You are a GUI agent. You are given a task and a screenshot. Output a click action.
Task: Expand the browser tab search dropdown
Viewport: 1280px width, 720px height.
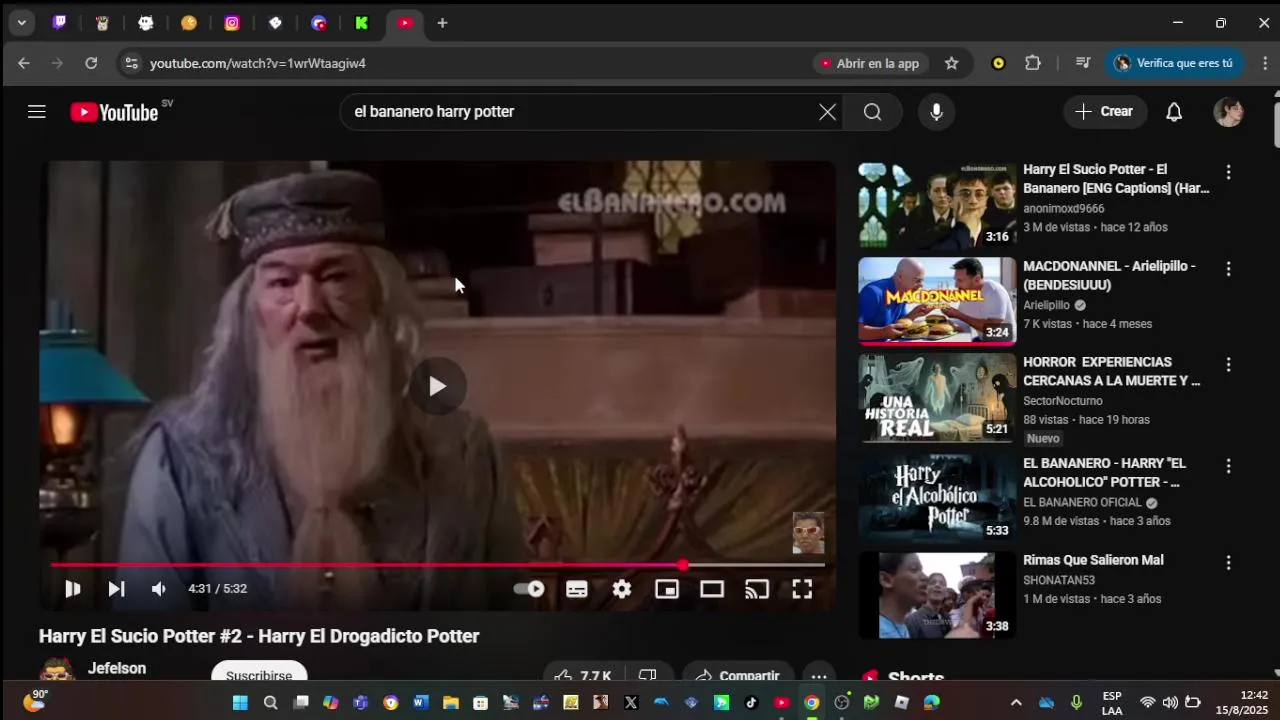pos(21,23)
